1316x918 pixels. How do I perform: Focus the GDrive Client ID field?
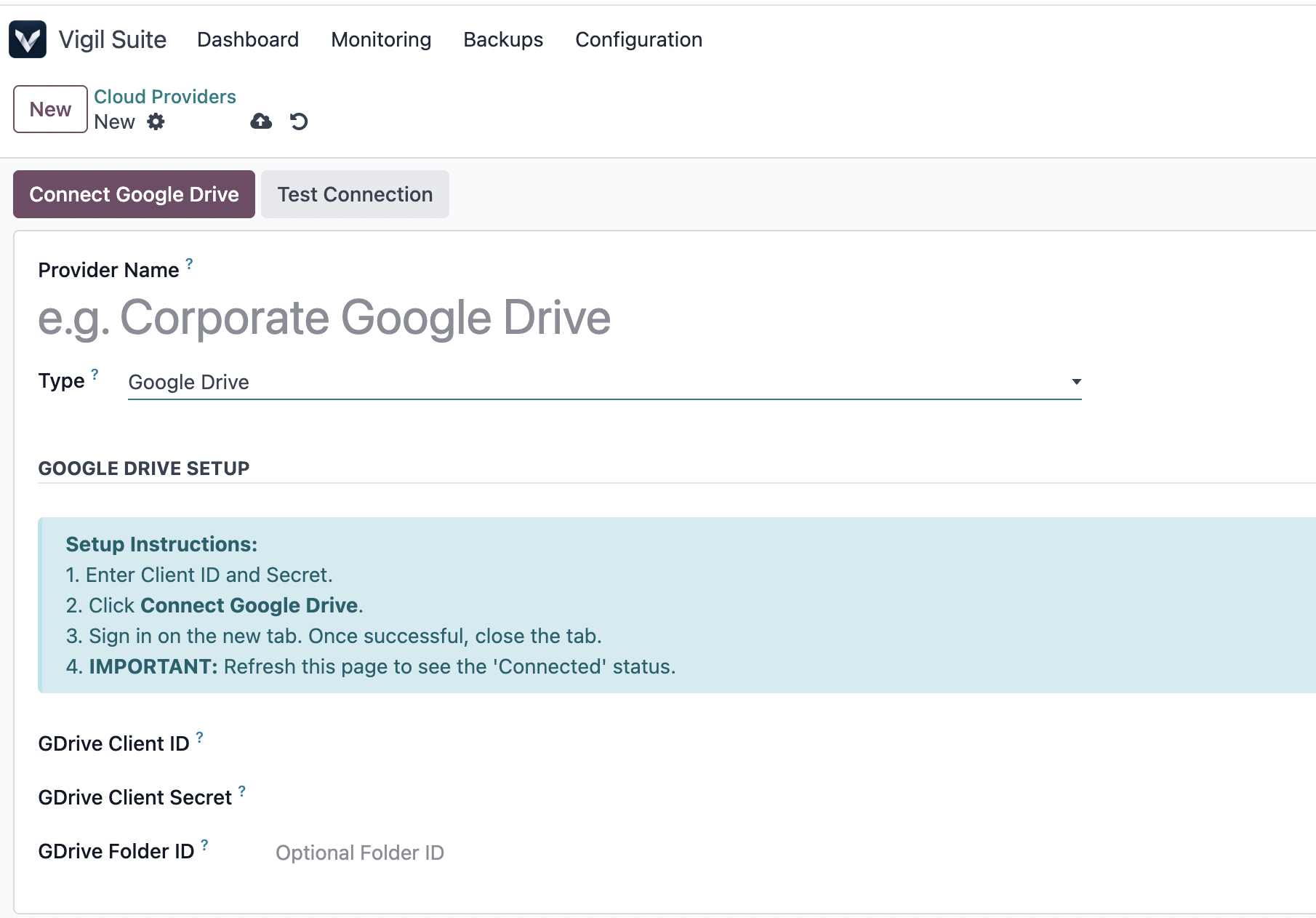[795, 744]
